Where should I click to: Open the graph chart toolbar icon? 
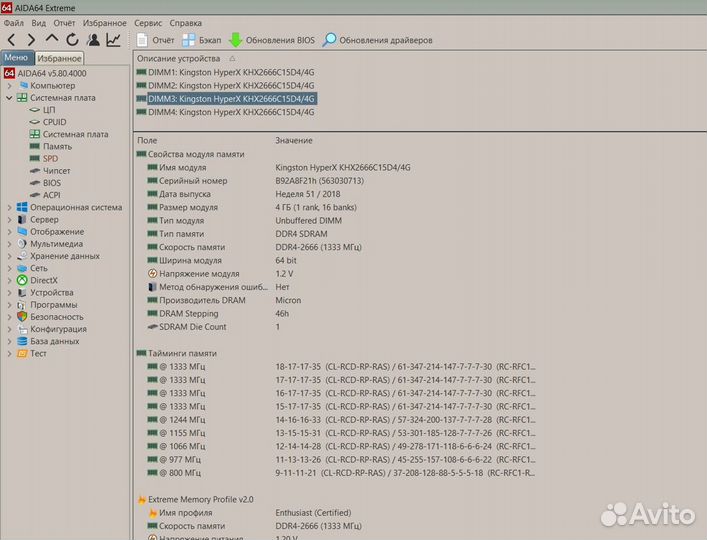click(x=113, y=40)
